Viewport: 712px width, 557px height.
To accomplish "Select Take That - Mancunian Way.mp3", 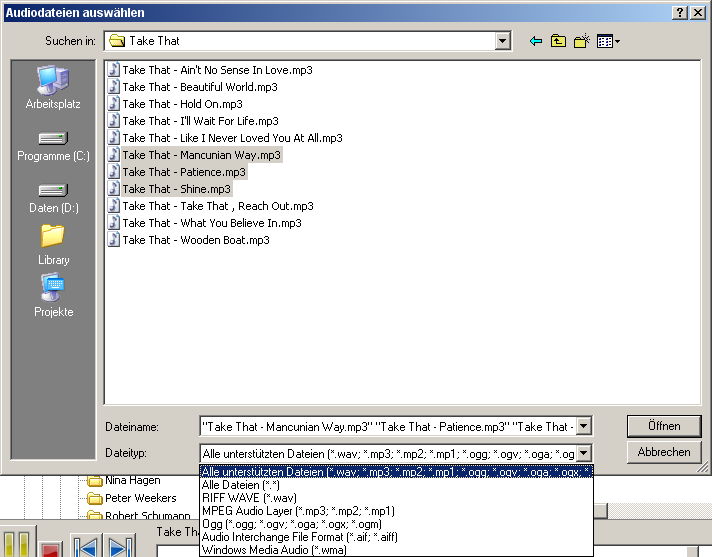I will coord(195,155).
